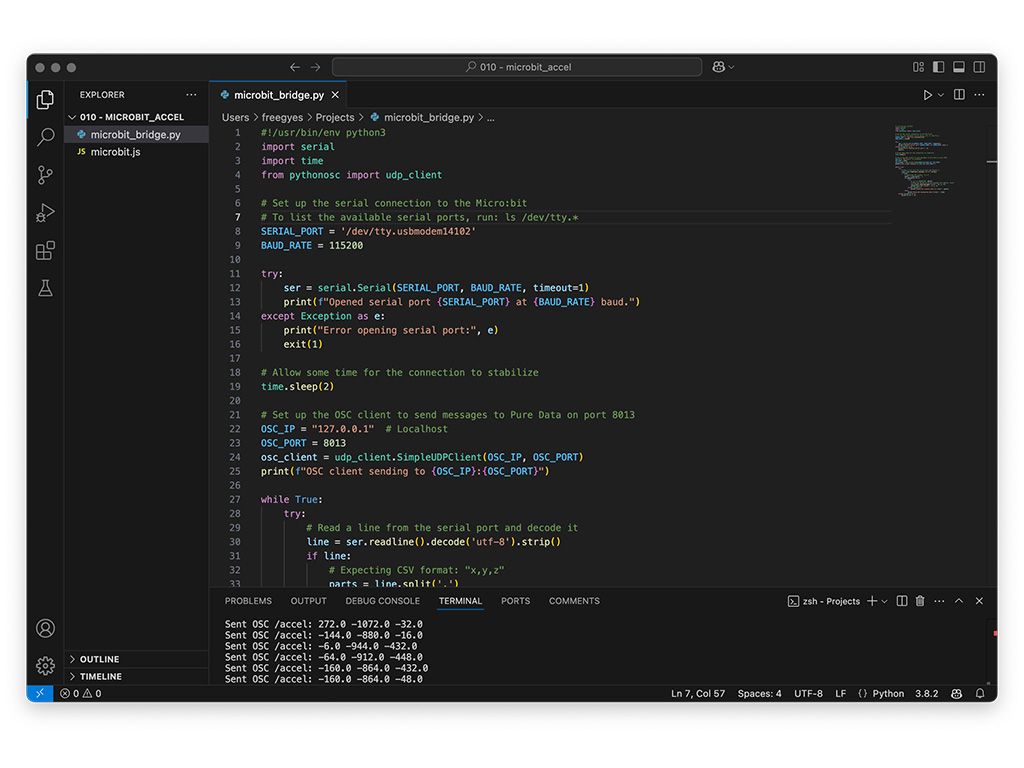
Task: Open the Extensions view
Action: coord(45,251)
